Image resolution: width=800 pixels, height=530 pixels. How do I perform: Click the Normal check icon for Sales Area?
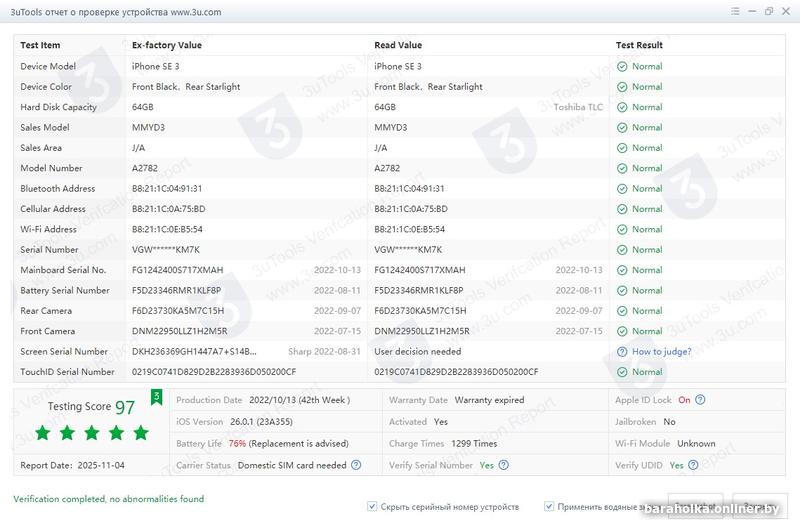point(622,148)
